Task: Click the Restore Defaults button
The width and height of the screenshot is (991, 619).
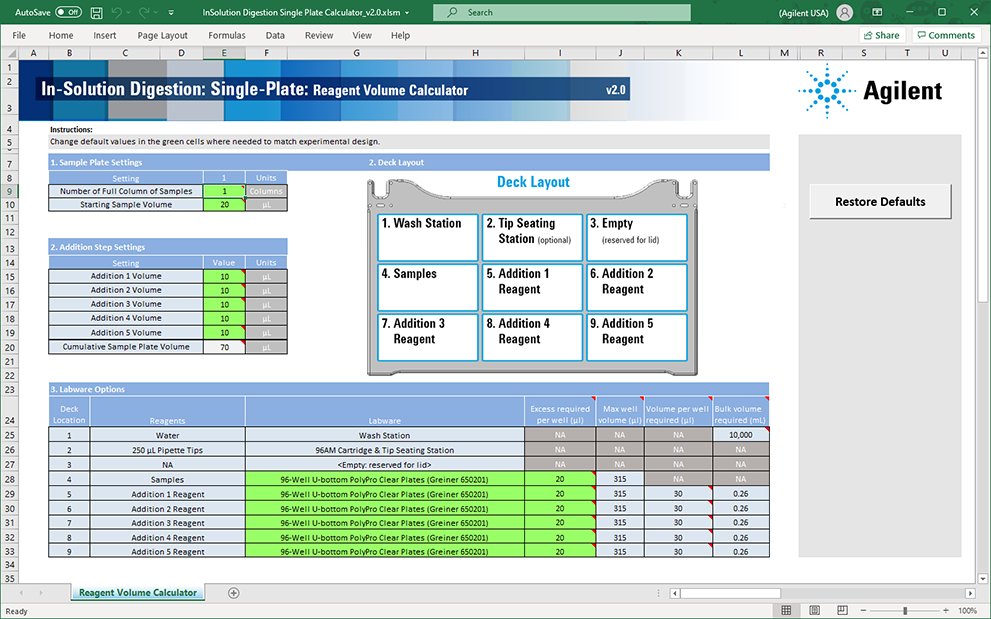Action: (880, 202)
